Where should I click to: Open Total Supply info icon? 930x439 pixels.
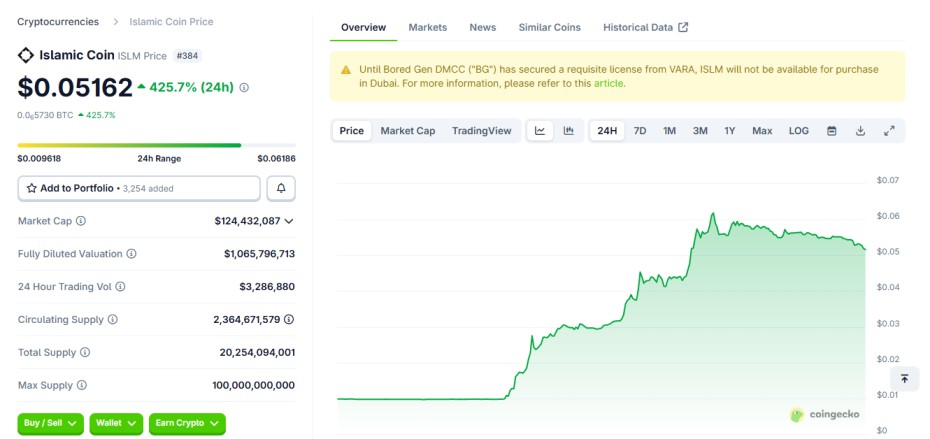85,352
